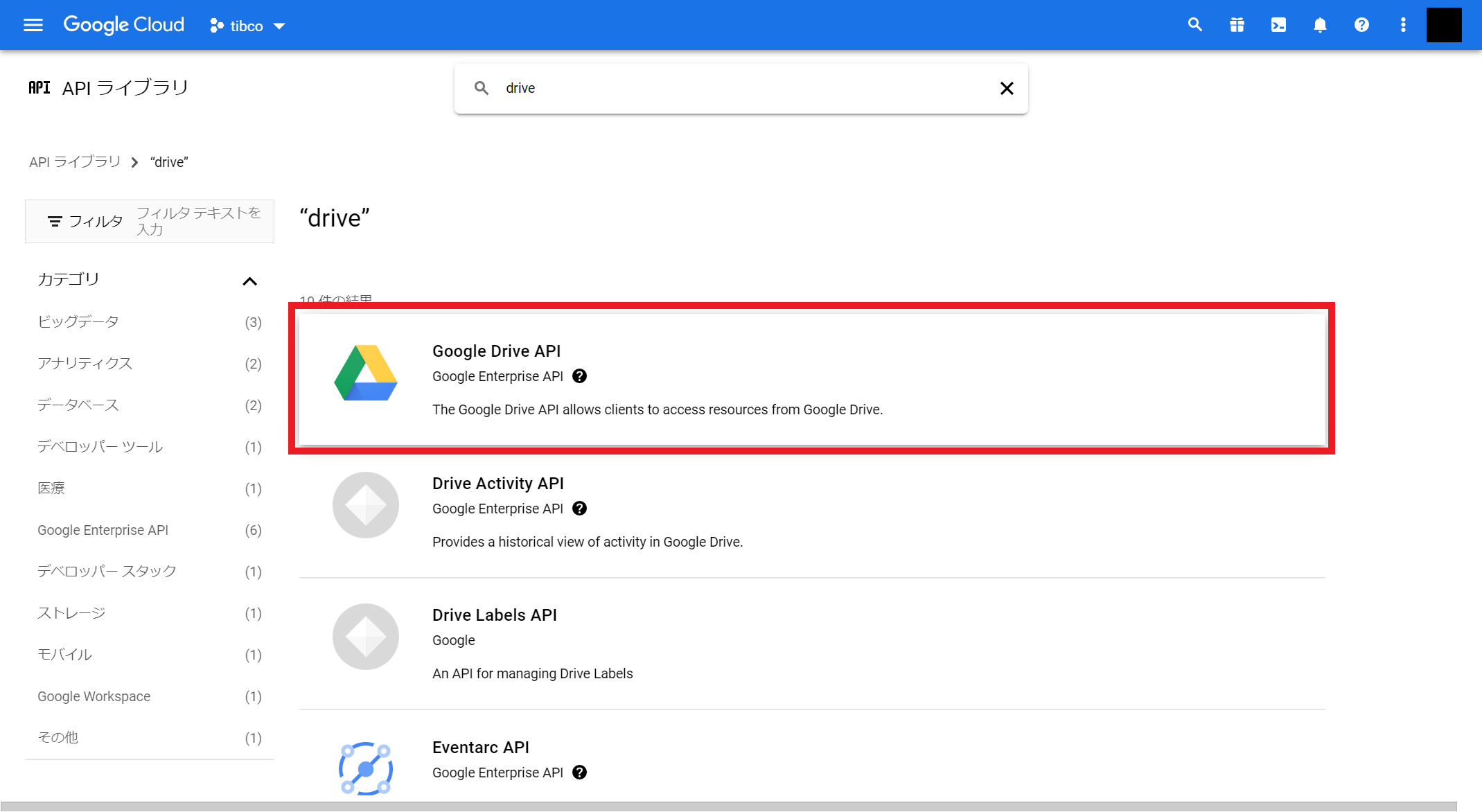The height and width of the screenshot is (812, 1482).
Task: Open the Eventarc API title
Action: [480, 748]
